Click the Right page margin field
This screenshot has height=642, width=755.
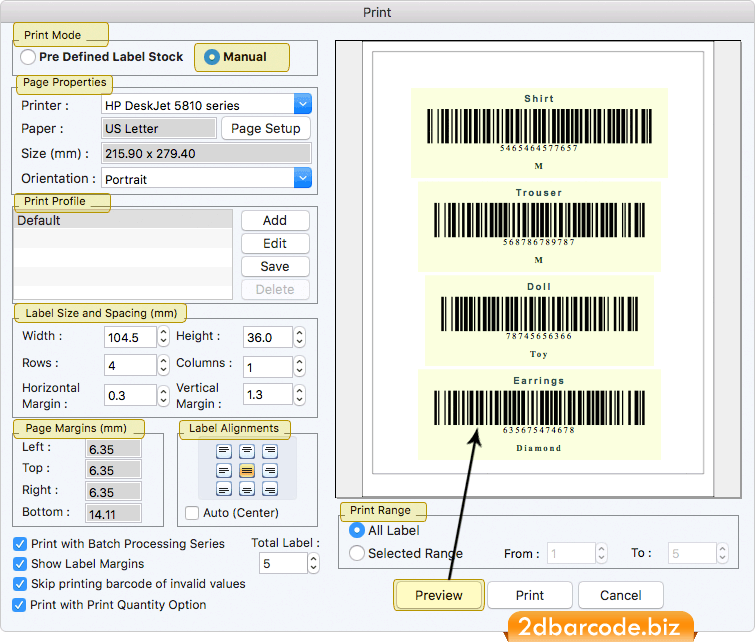pyautogui.click(x=114, y=492)
